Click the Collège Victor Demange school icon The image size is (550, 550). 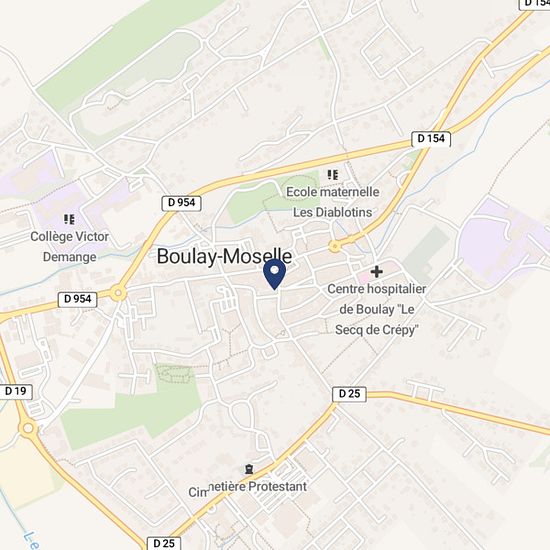coord(69,220)
